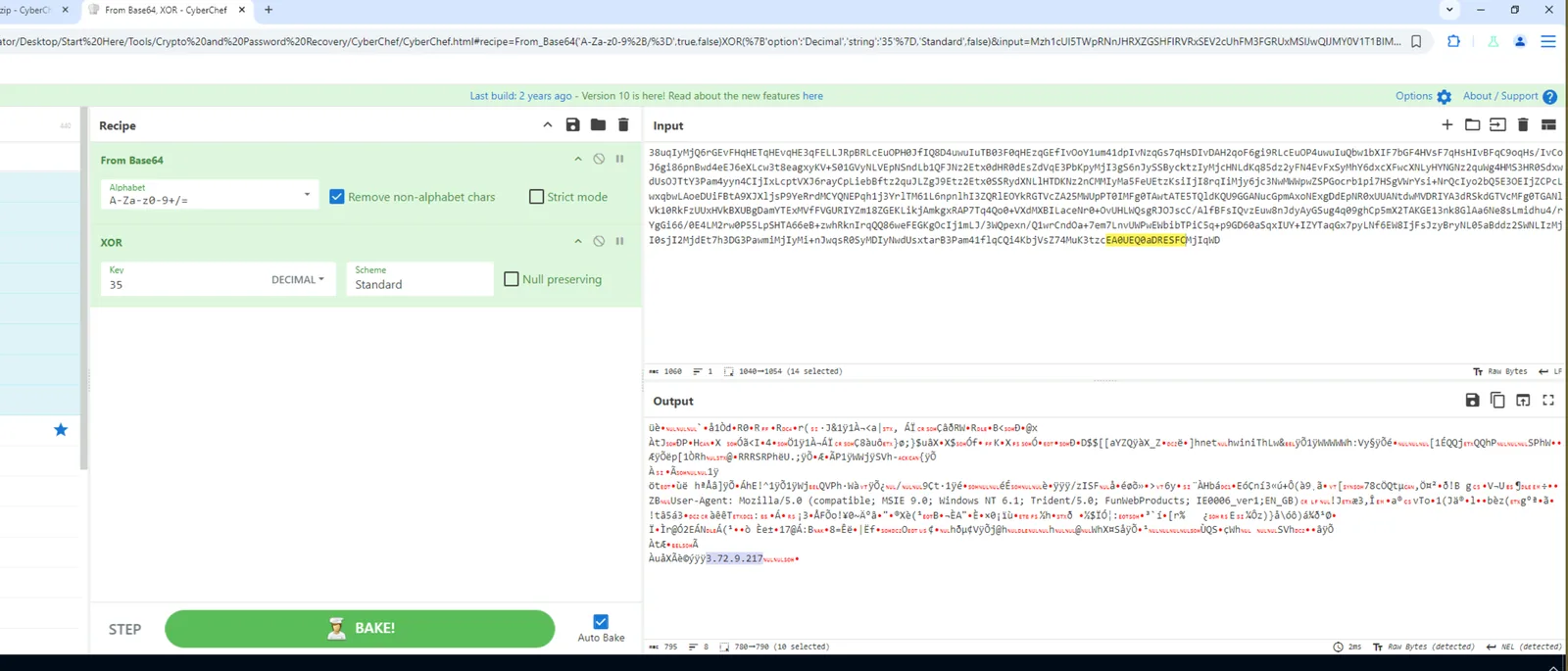The height and width of the screenshot is (671, 1568).
Task: Change input character encoding Raw Bytes
Action: 1500,371
